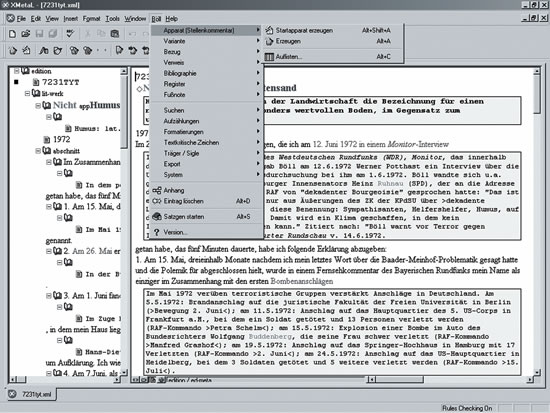Open the Register submenu
This screenshot has height=413, width=550.
tap(207, 84)
